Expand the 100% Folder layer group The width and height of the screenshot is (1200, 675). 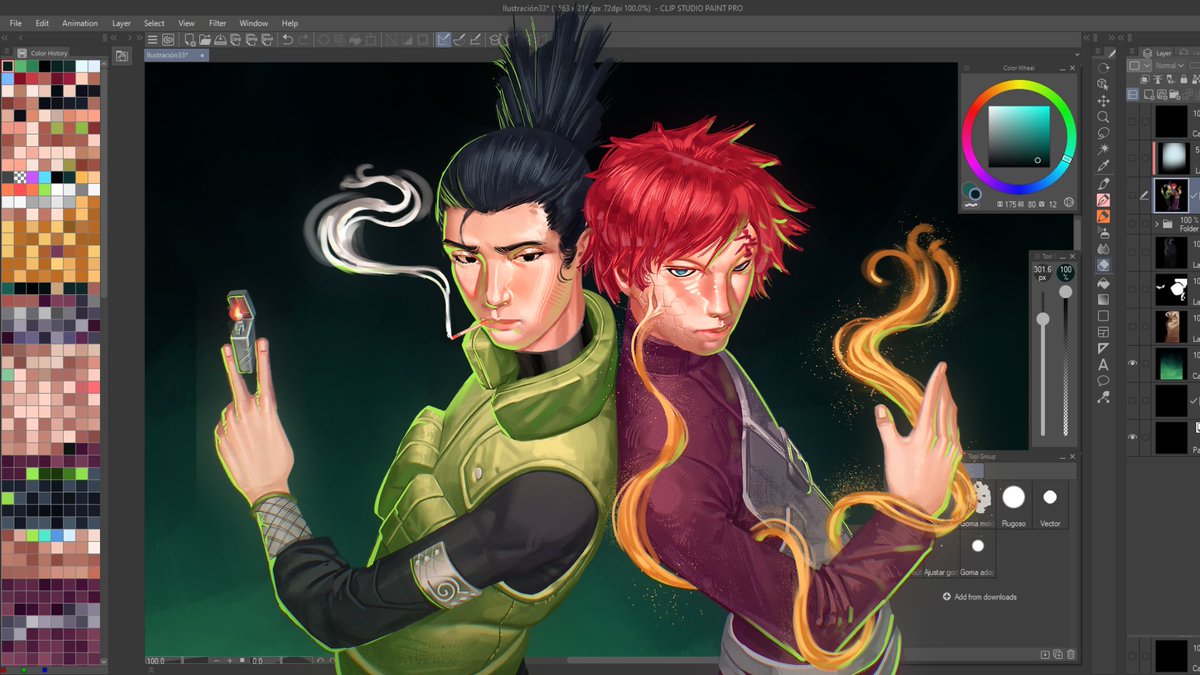[x=1159, y=224]
